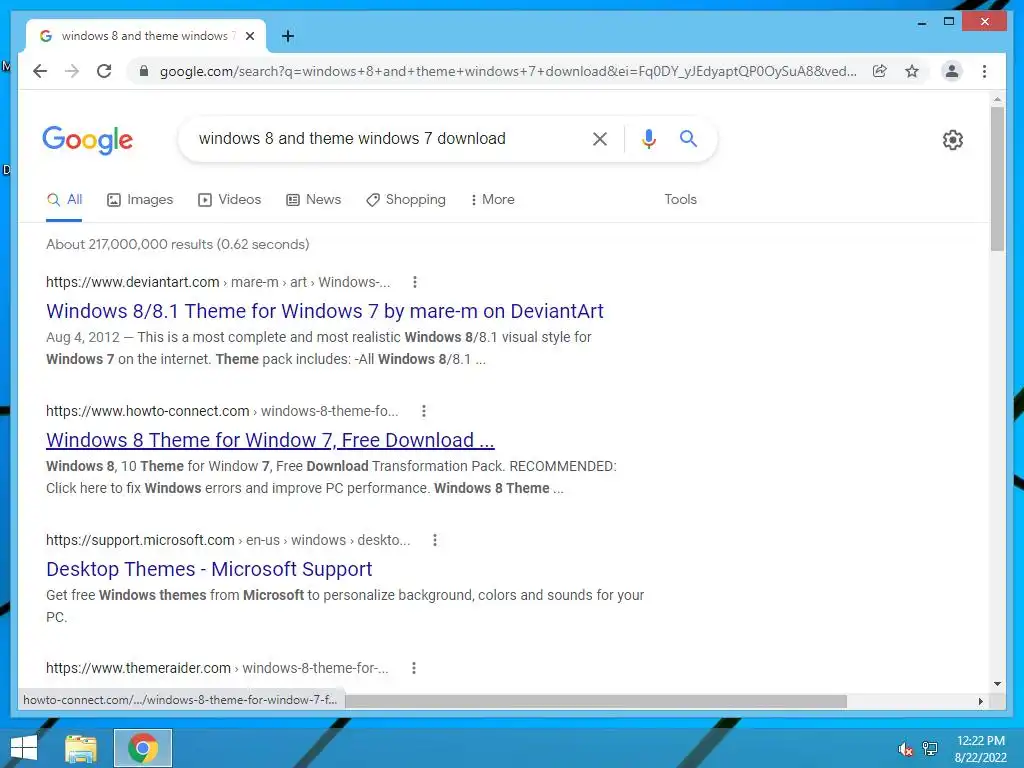
Task: Open Desktop Themes - Microsoft Support link
Action: pos(209,569)
